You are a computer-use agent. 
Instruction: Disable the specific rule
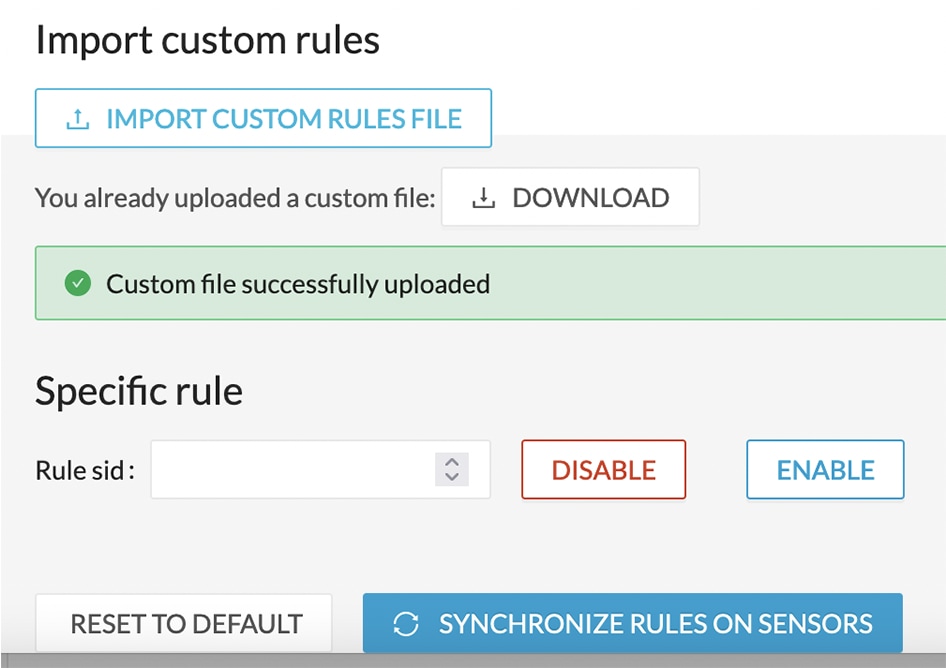click(603, 469)
